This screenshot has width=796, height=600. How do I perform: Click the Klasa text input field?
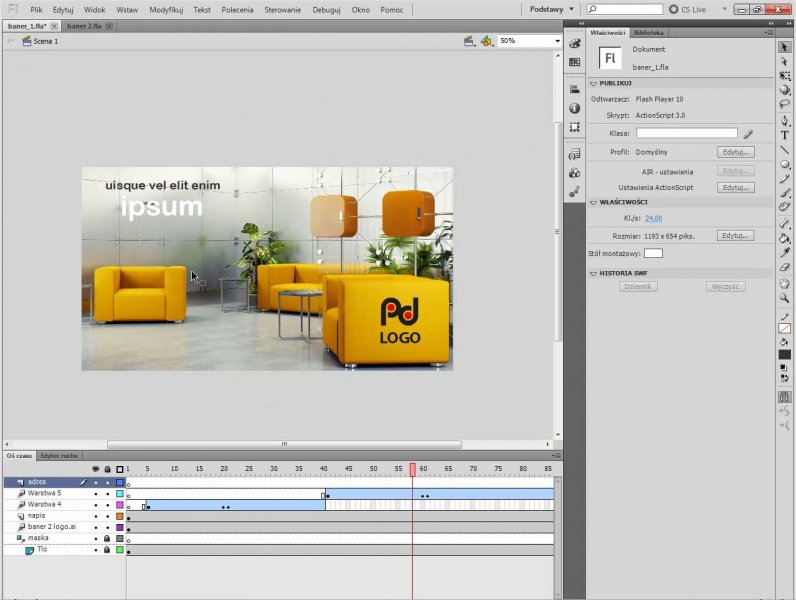pos(686,133)
